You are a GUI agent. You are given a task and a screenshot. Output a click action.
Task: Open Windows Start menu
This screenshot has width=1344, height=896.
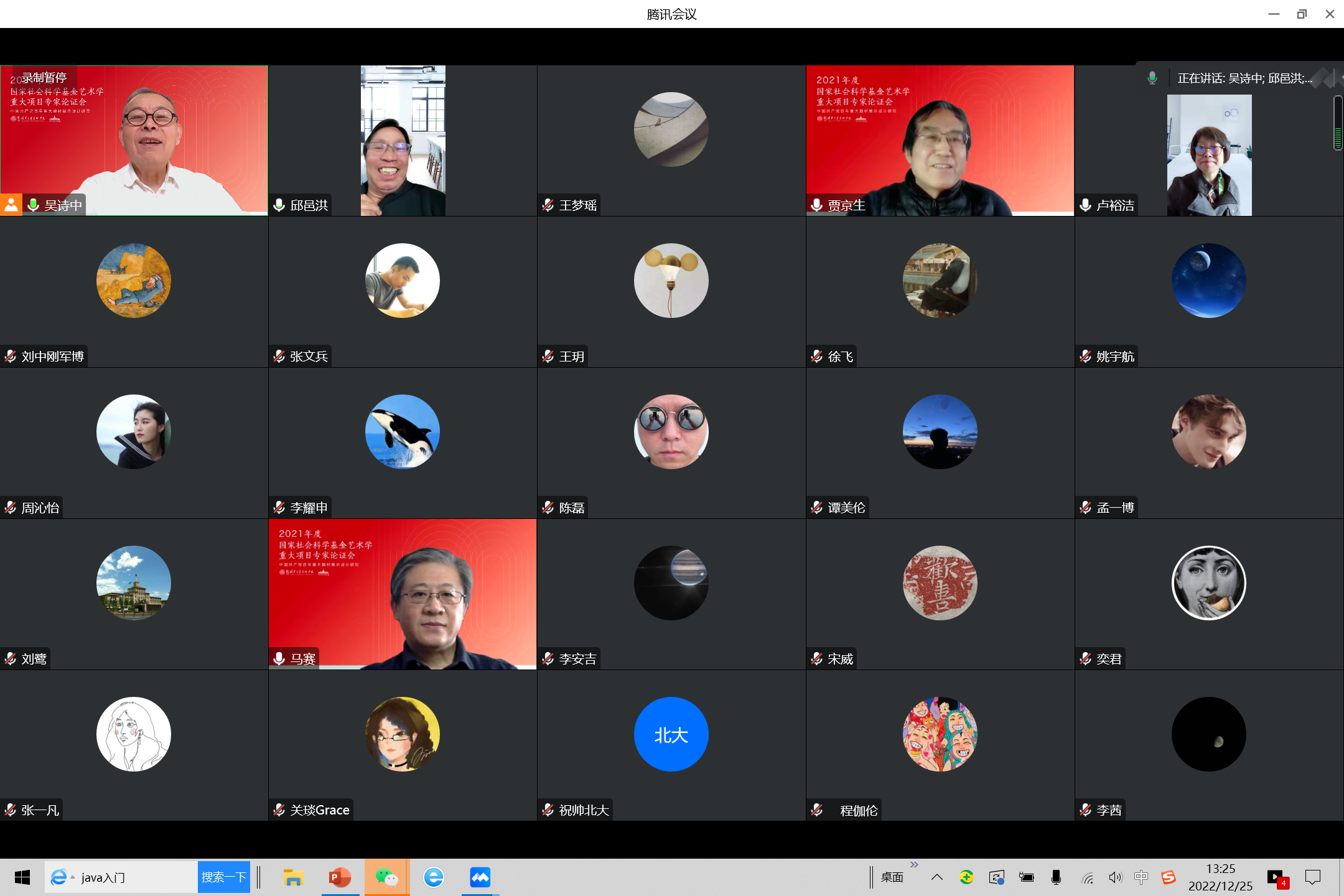22,877
